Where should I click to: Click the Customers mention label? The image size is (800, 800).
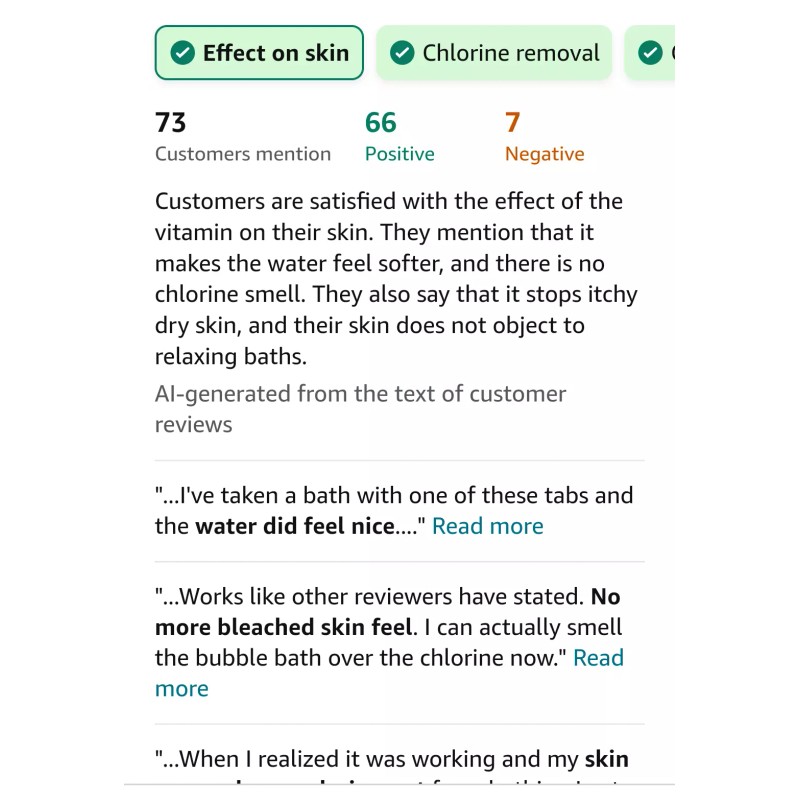[243, 154]
